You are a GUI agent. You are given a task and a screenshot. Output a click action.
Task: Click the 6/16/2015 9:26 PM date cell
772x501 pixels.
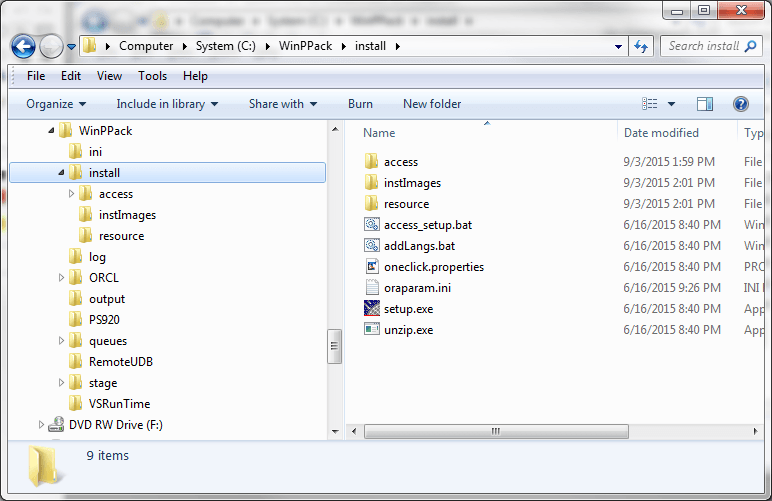pyautogui.click(x=672, y=287)
